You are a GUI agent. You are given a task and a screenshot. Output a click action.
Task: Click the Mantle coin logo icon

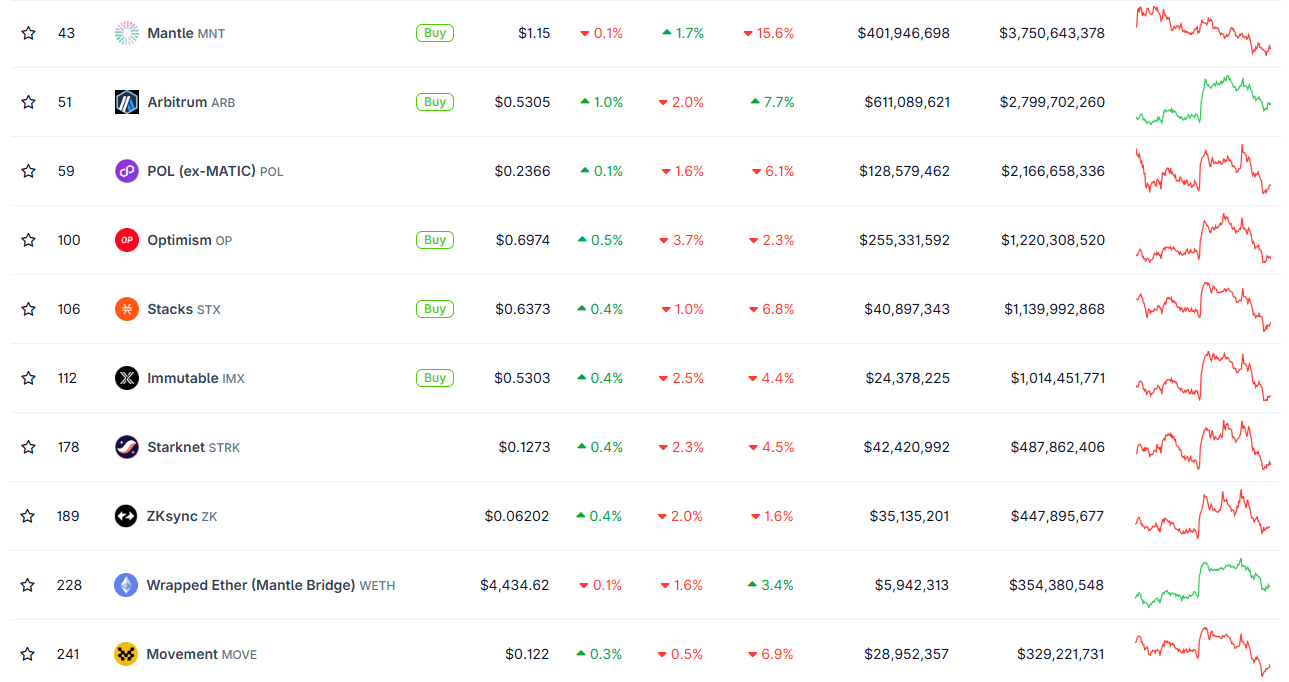(x=127, y=33)
